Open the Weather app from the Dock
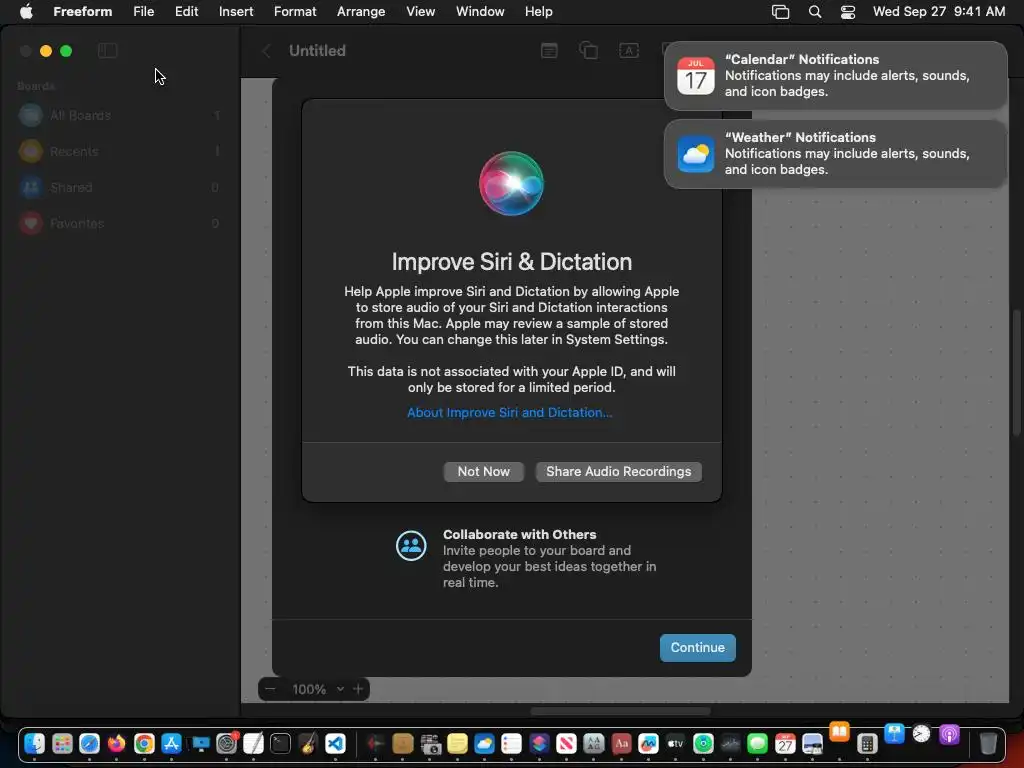The height and width of the screenshot is (768, 1024). click(x=485, y=744)
